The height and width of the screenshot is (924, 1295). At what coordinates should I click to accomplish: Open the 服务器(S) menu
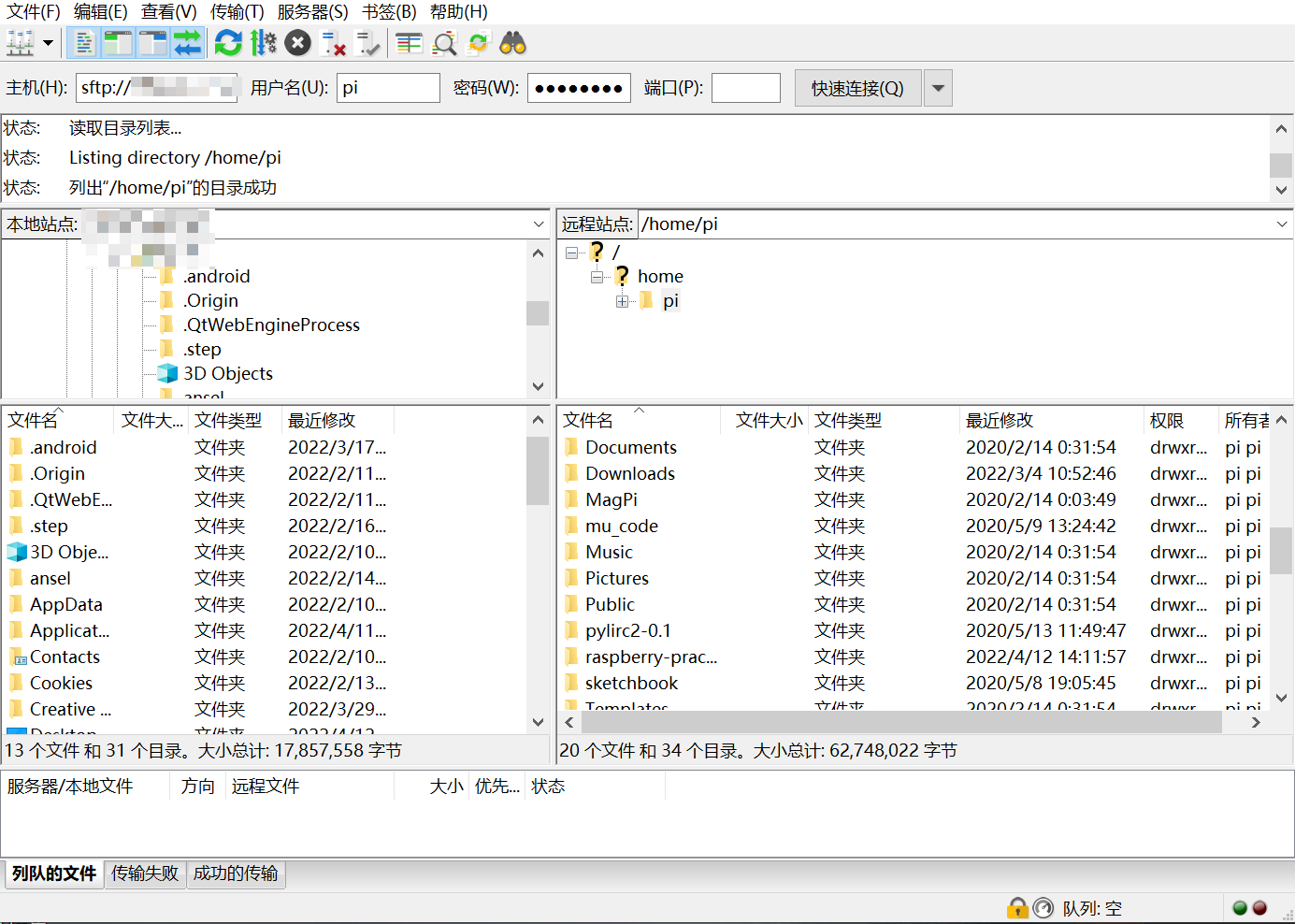pyautogui.click(x=313, y=12)
